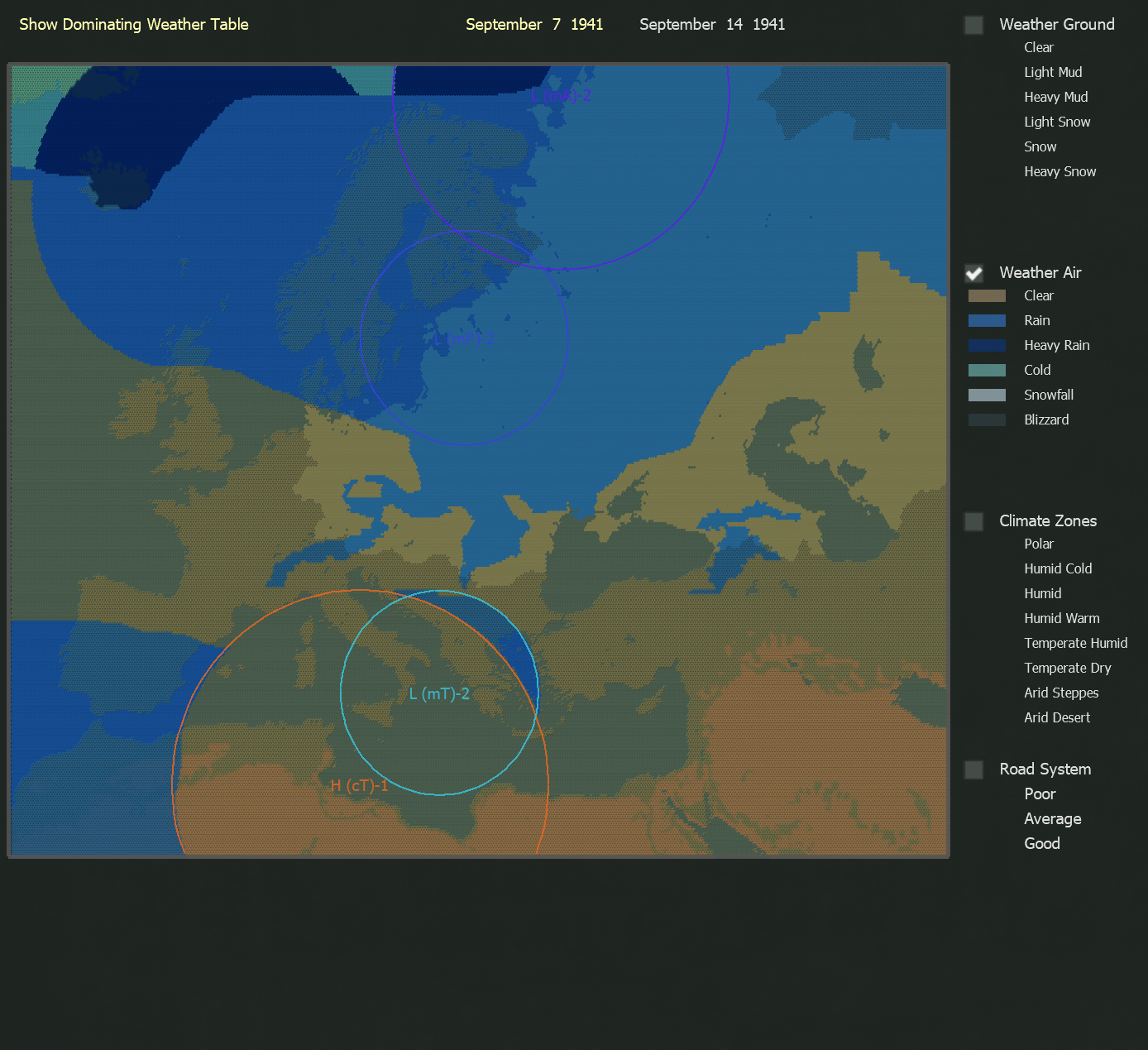This screenshot has height=1050, width=1148.
Task: Click the Polar climate zone entry
Action: [x=1039, y=544]
